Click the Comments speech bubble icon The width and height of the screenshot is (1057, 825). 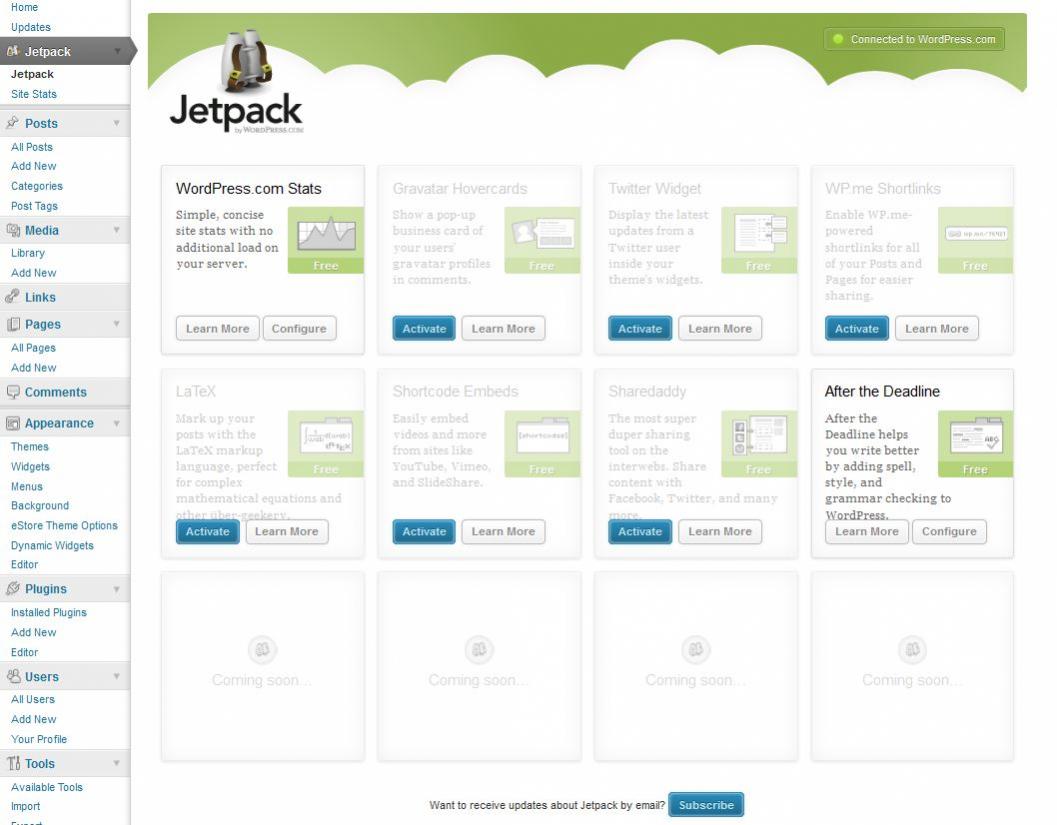[13, 392]
